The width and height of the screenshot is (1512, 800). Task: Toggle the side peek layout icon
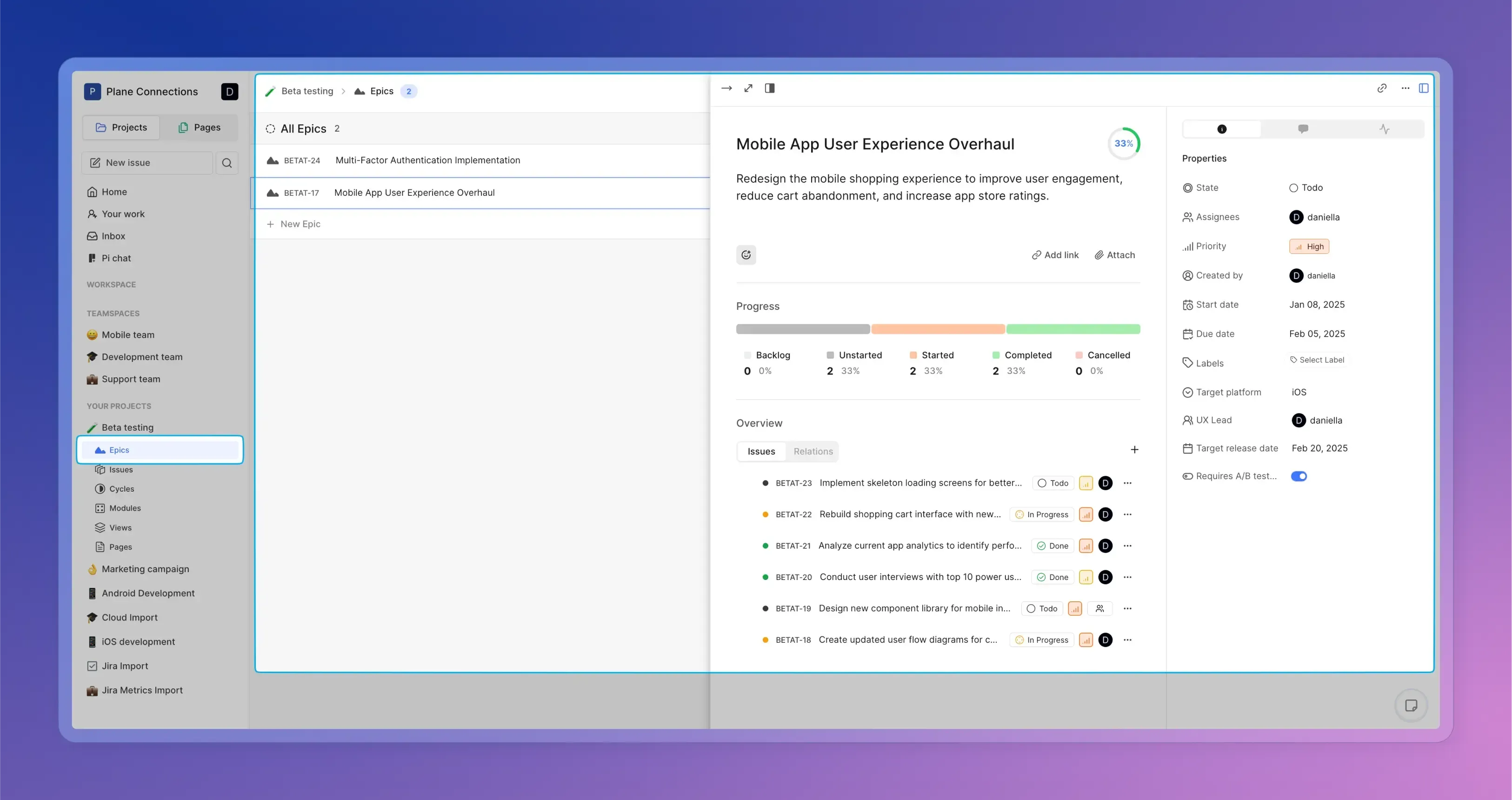coord(770,88)
